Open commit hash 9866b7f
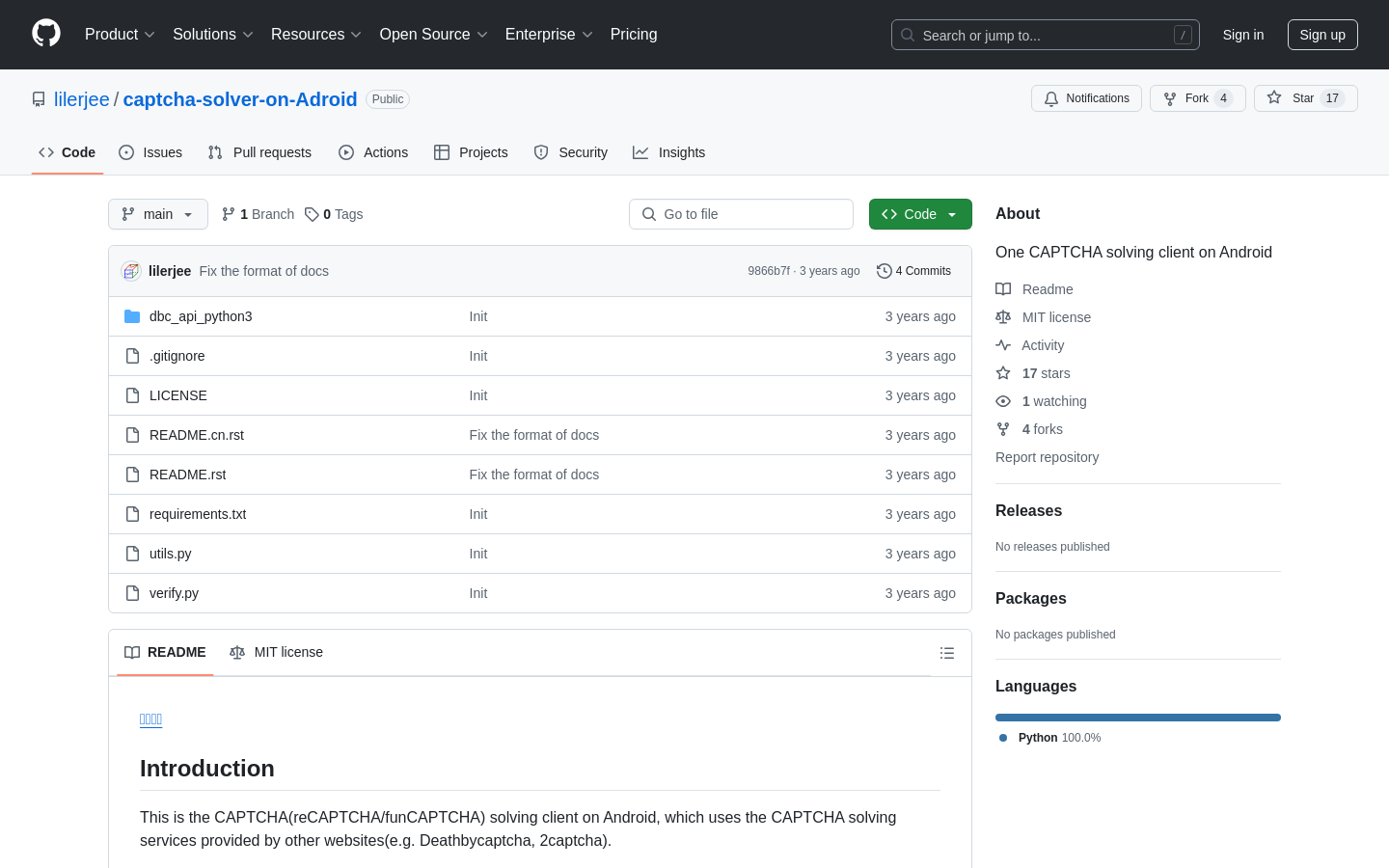Viewport: 1389px width, 868px height. point(769,271)
